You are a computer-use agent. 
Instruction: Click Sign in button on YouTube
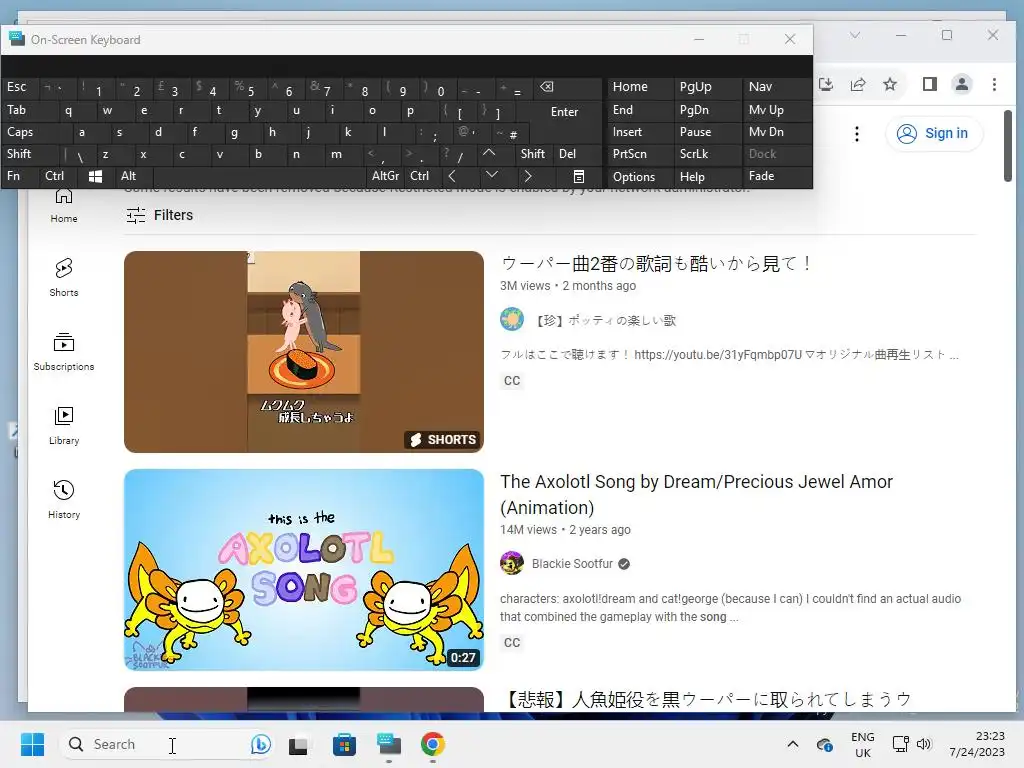click(x=934, y=134)
